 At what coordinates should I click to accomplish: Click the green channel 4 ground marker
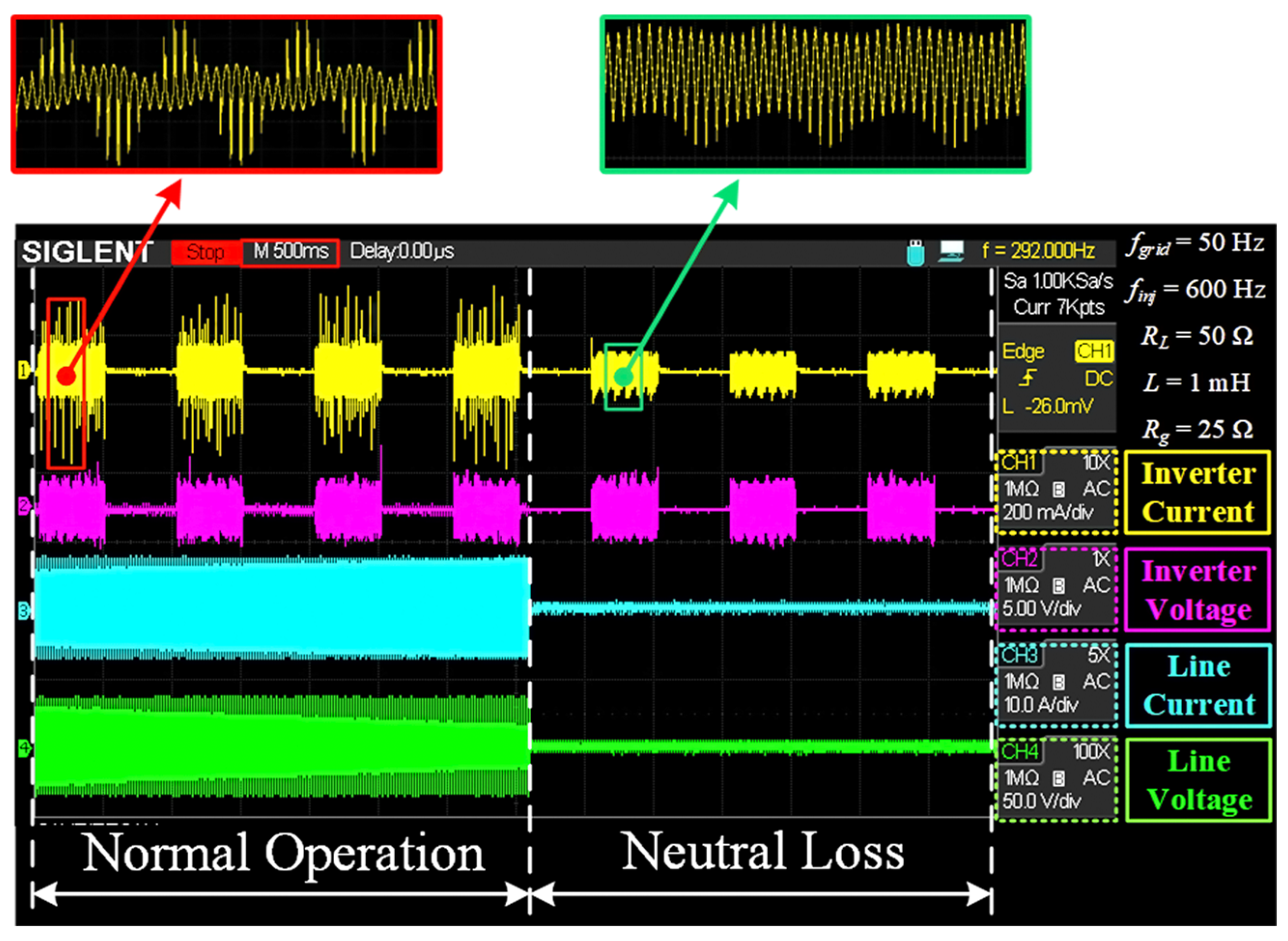[x=24, y=748]
